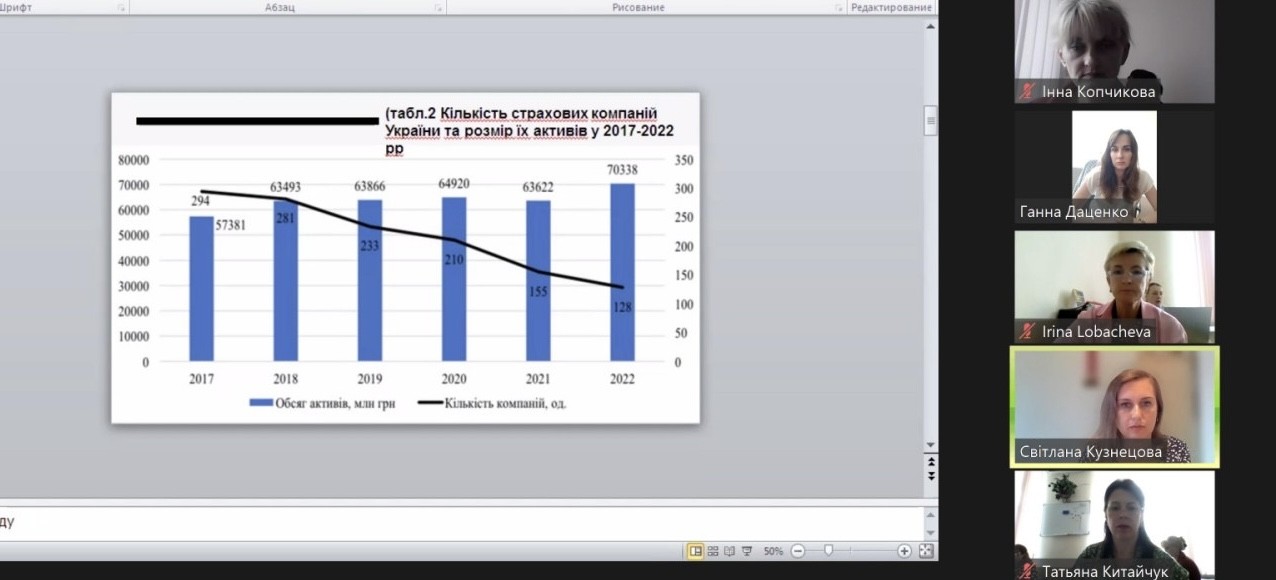Open Slide Sorter view
This screenshot has height=580, width=1276.
click(x=713, y=551)
